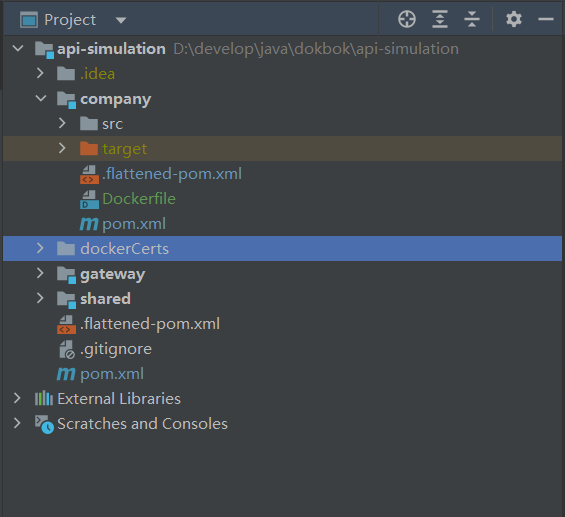
Task: Click the External Libraries icon
Action: tap(44, 398)
